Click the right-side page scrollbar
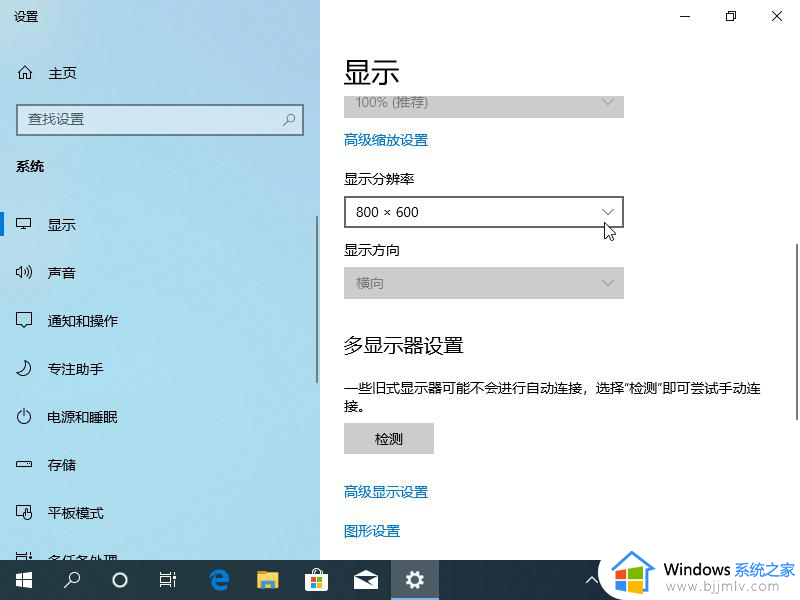Image resolution: width=800 pixels, height=600 pixels. coord(797,332)
